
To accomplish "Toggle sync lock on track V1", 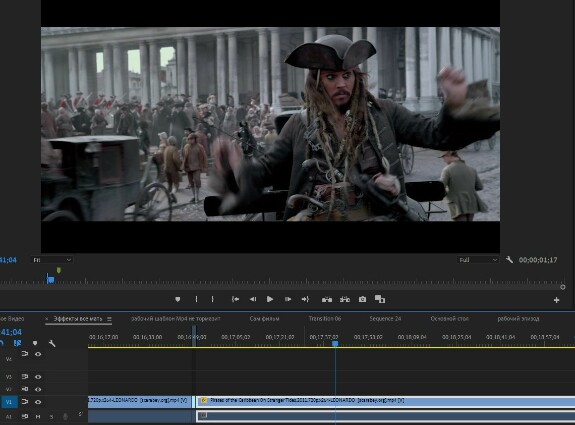I will tap(25, 402).
